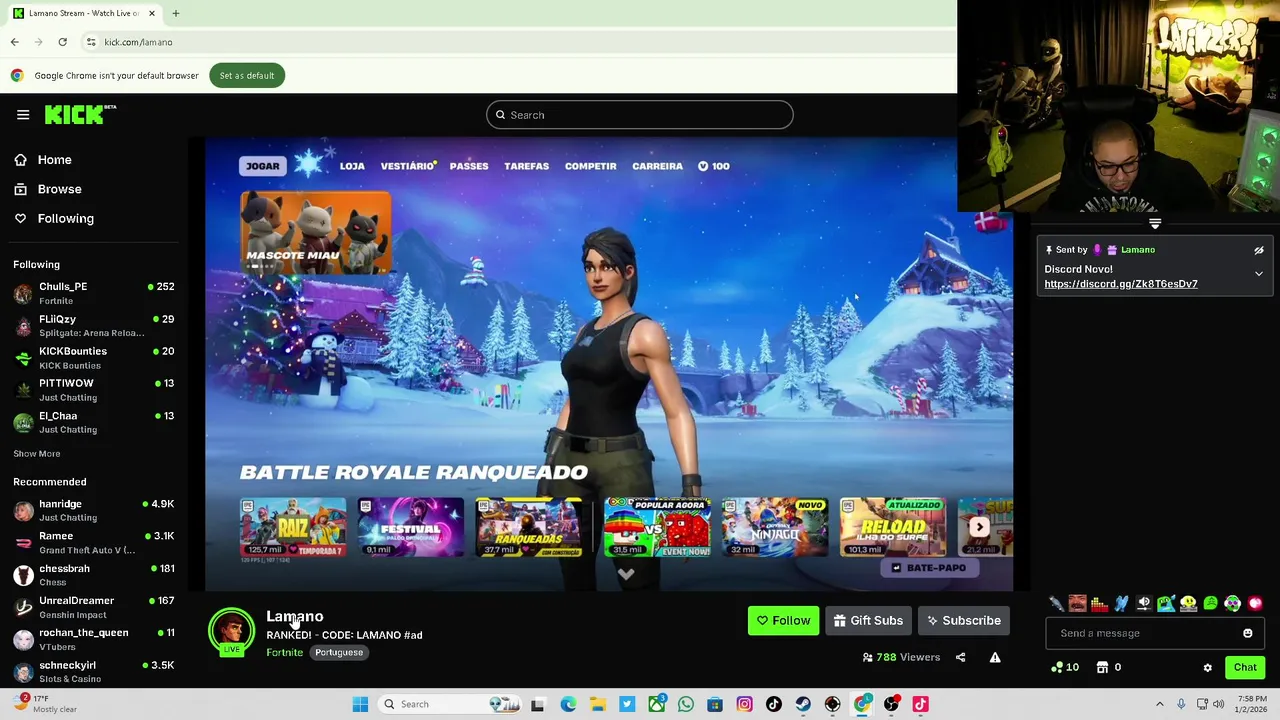Viewport: 1280px width, 720px height.
Task: Reload the browser page
Action: 62,42
